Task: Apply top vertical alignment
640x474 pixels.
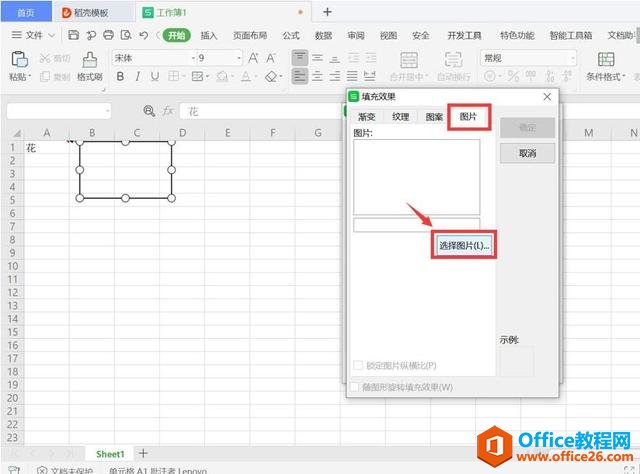Action: click(300, 58)
